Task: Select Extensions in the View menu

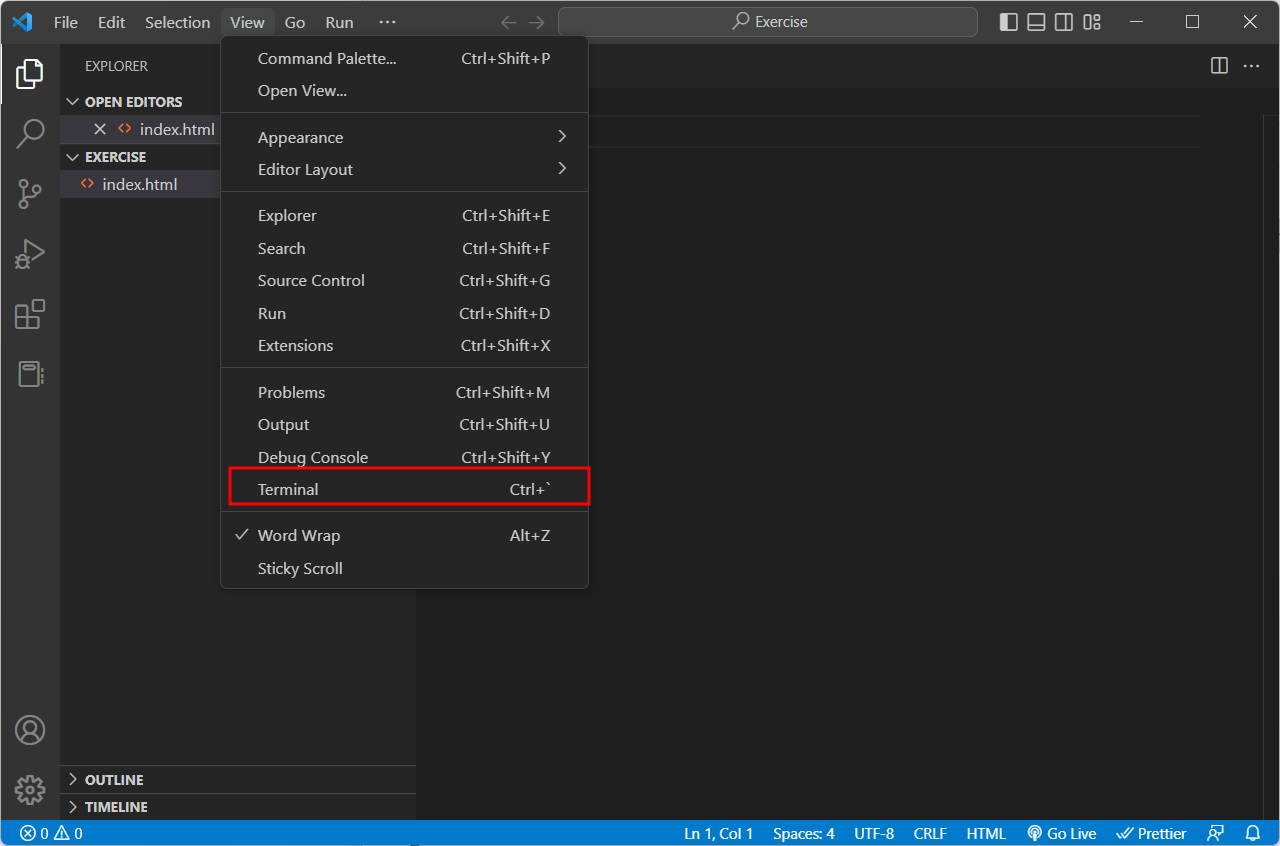Action: click(x=404, y=346)
